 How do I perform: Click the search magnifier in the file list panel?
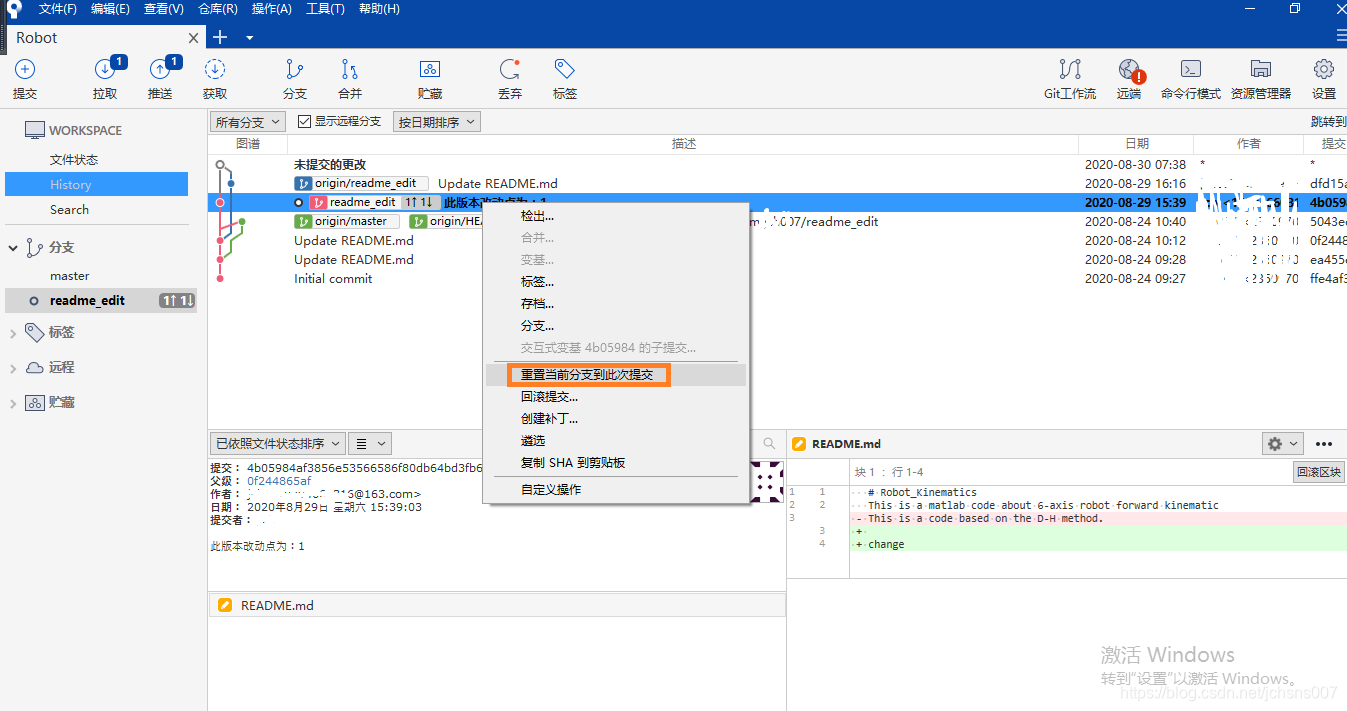[769, 443]
